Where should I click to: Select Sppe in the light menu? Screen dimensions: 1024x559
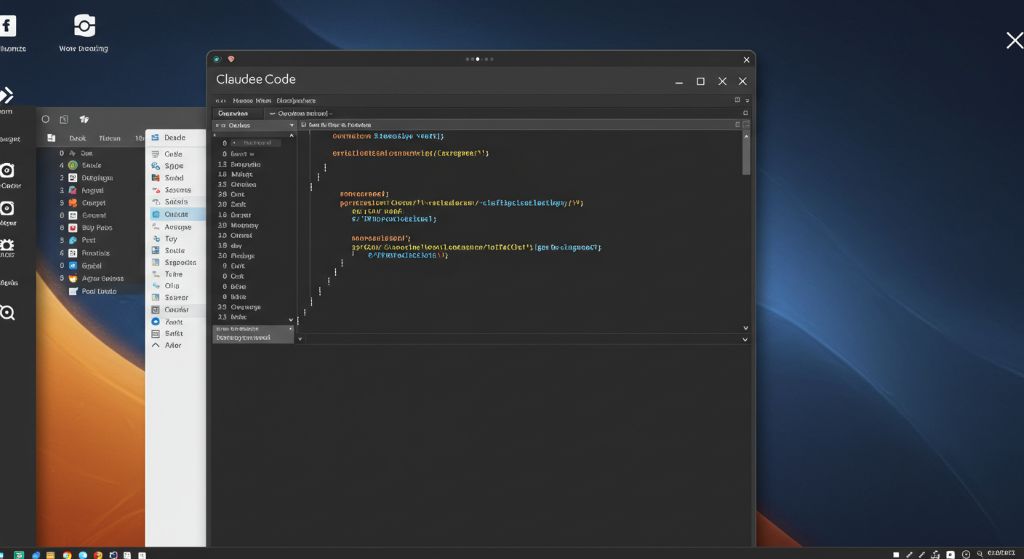point(174,166)
